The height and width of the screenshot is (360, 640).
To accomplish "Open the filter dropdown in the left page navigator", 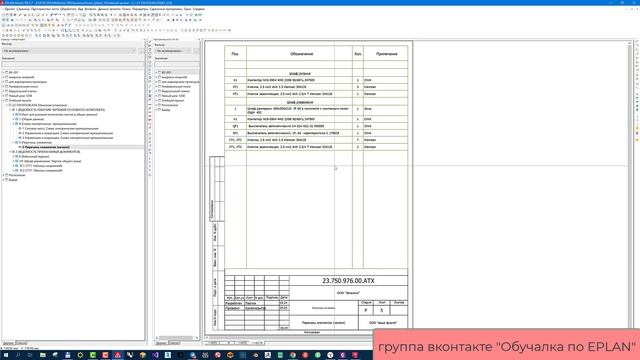I will [x=69, y=51].
